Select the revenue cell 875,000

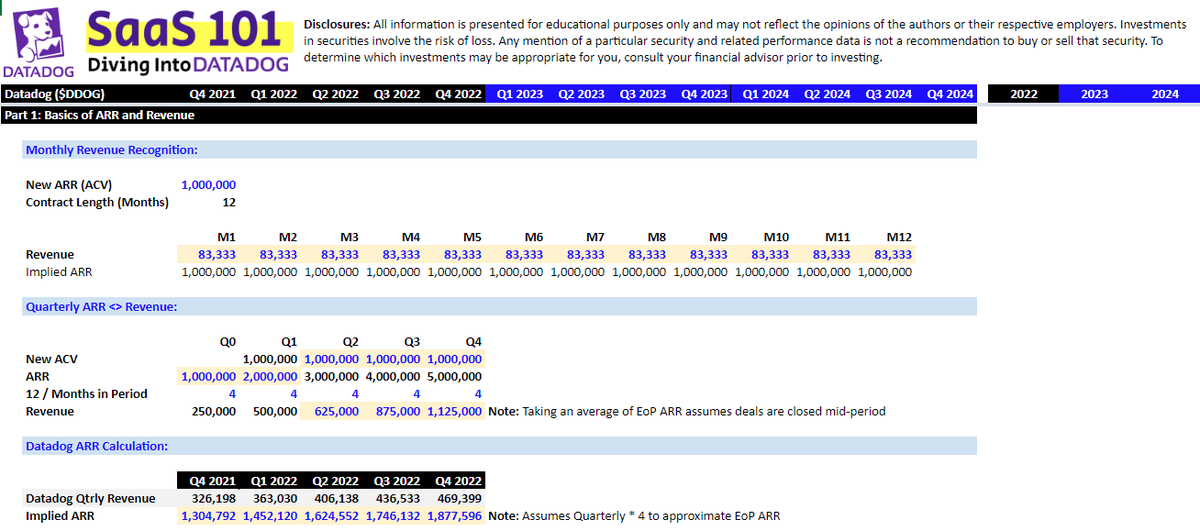coord(398,411)
